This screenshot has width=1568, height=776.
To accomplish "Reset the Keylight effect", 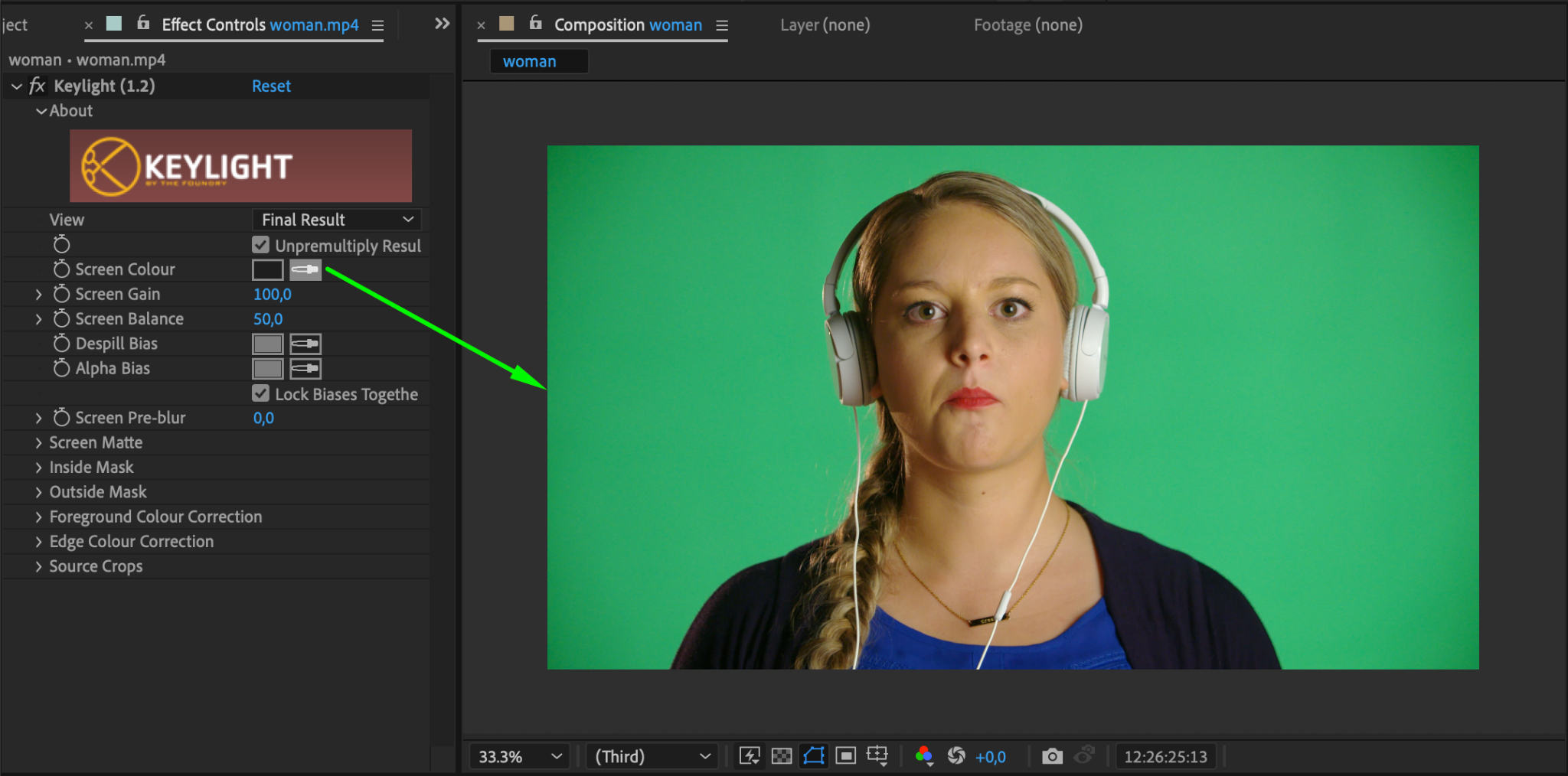I will pyautogui.click(x=271, y=86).
